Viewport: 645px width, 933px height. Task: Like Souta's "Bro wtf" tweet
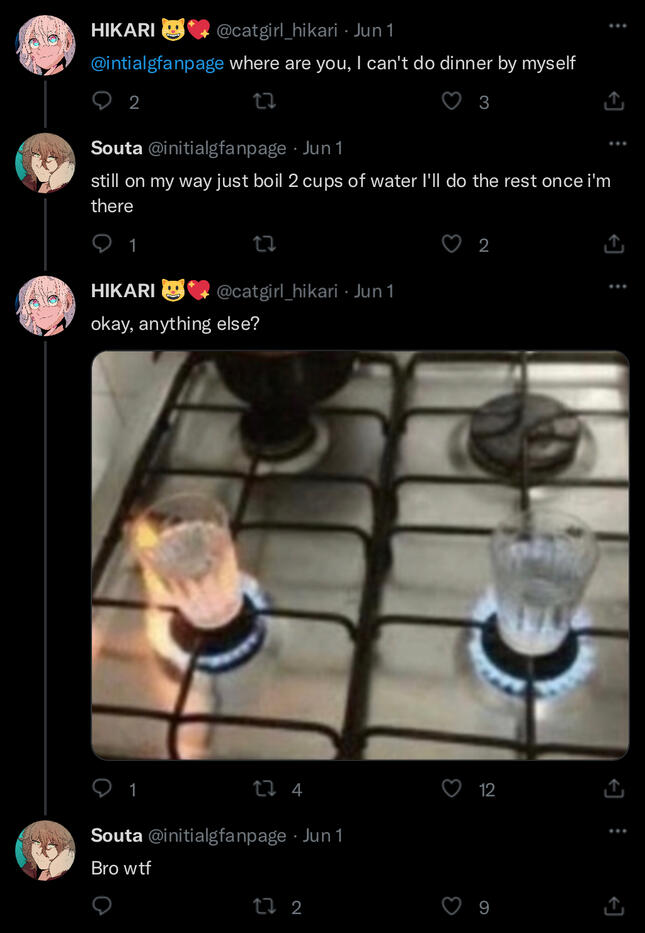coord(452,906)
